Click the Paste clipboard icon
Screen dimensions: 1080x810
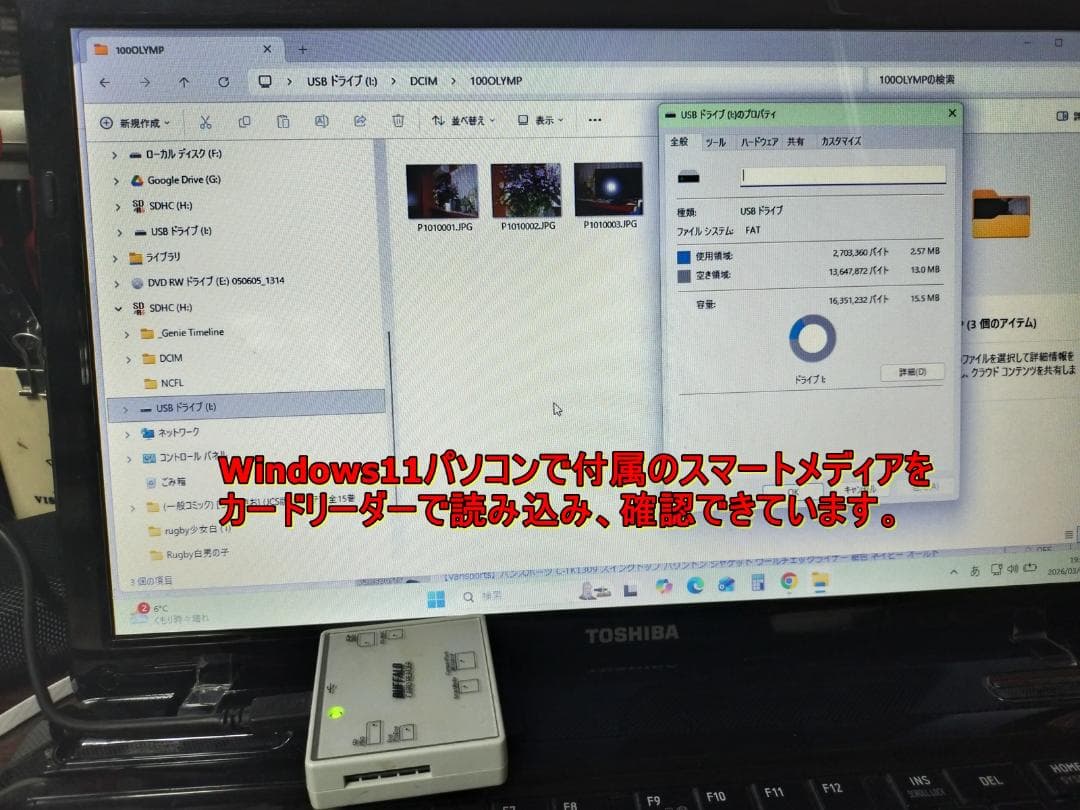(x=283, y=122)
